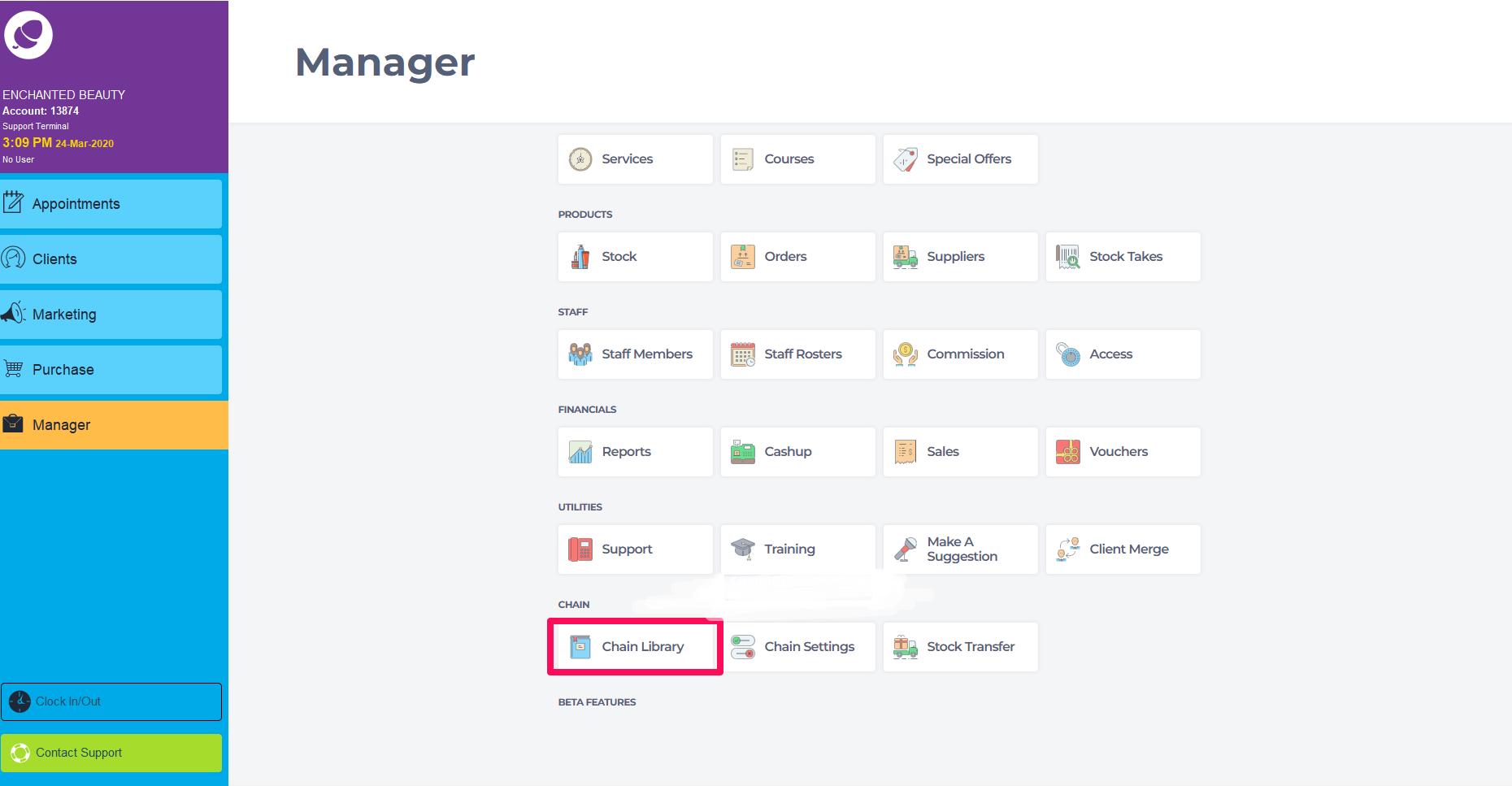Click the Special Offers tag icon

(906, 159)
